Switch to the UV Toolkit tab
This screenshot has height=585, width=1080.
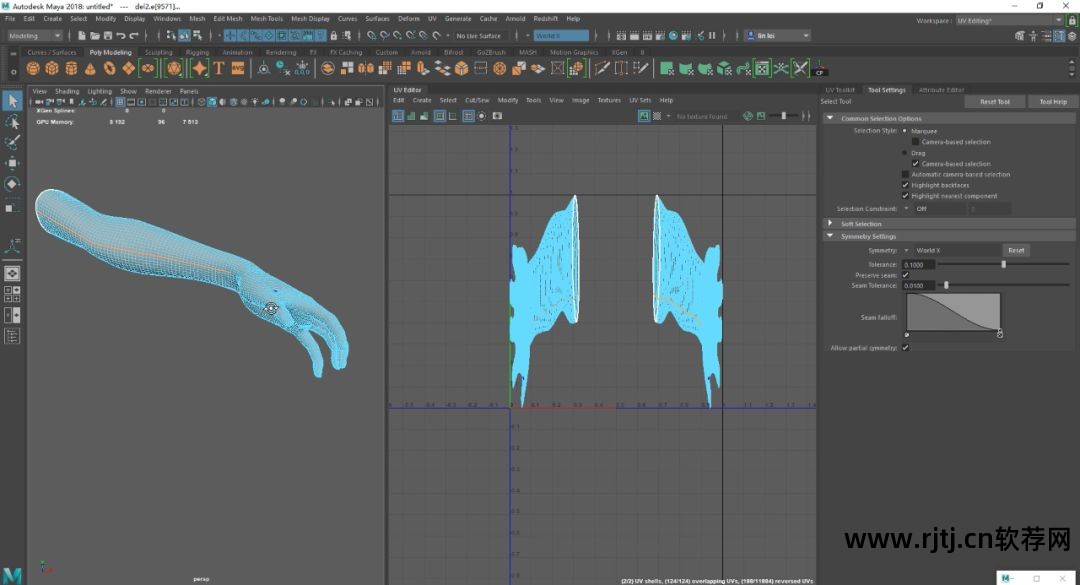(x=840, y=90)
